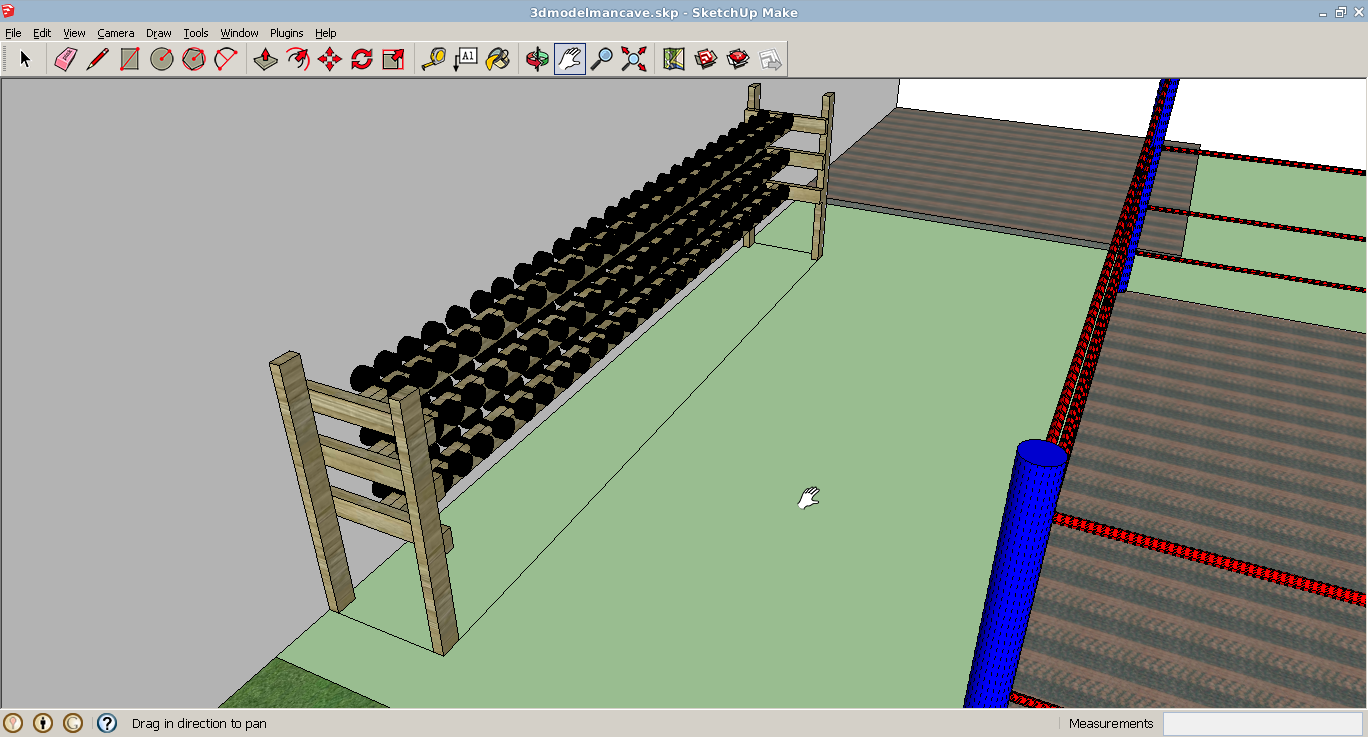Pick the Move tool
Image resolution: width=1368 pixels, height=737 pixels.
[329, 59]
